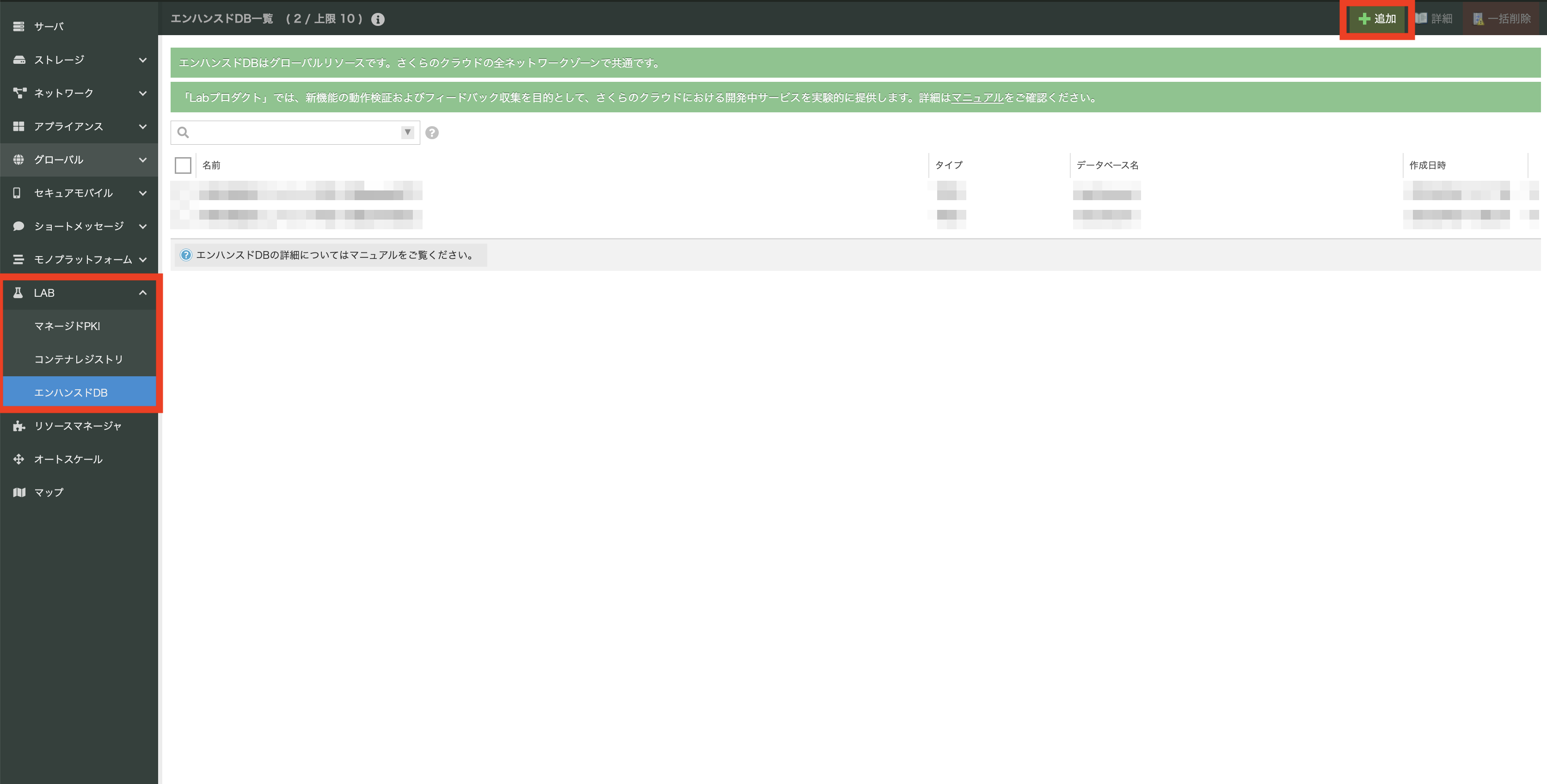
Task: Expand the ネットワーク section chevron
Action: [143, 93]
